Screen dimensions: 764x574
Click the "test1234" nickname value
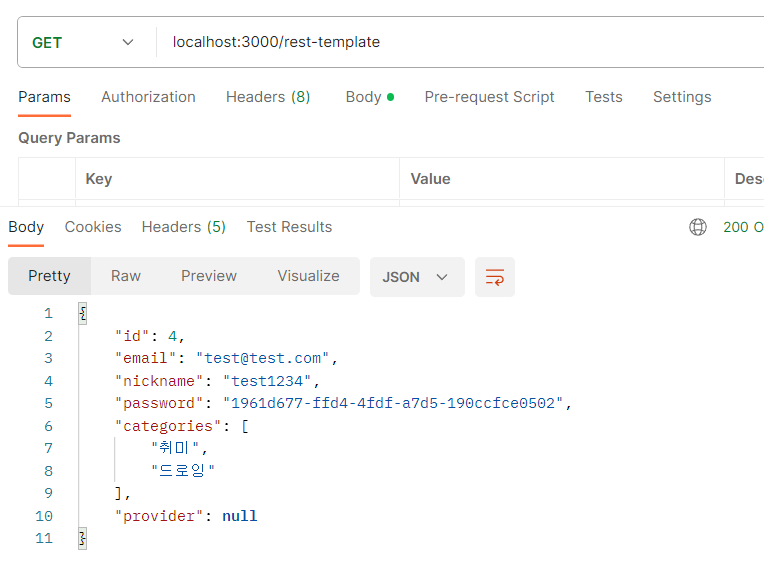click(267, 381)
